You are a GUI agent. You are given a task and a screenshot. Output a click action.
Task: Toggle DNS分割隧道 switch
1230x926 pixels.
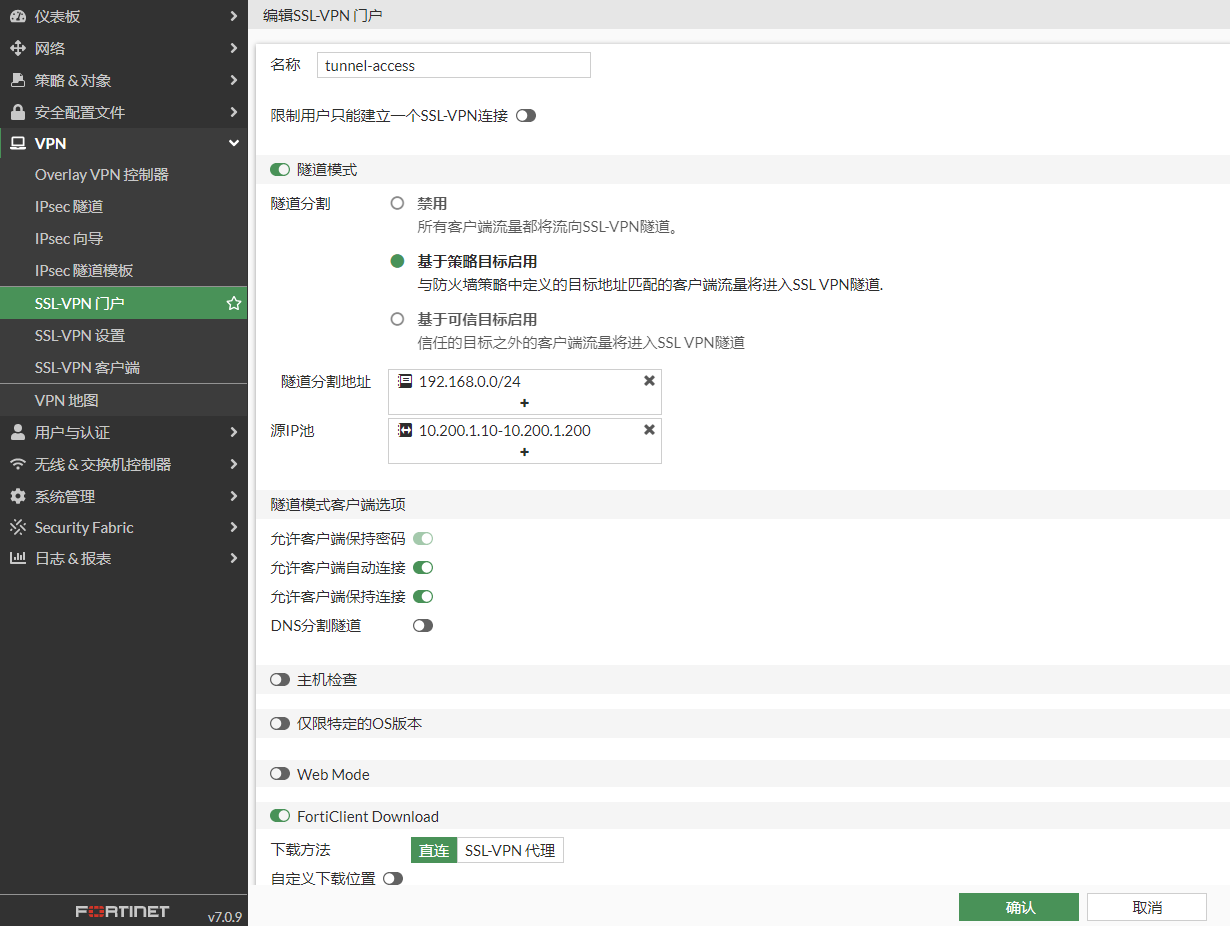(x=423, y=625)
